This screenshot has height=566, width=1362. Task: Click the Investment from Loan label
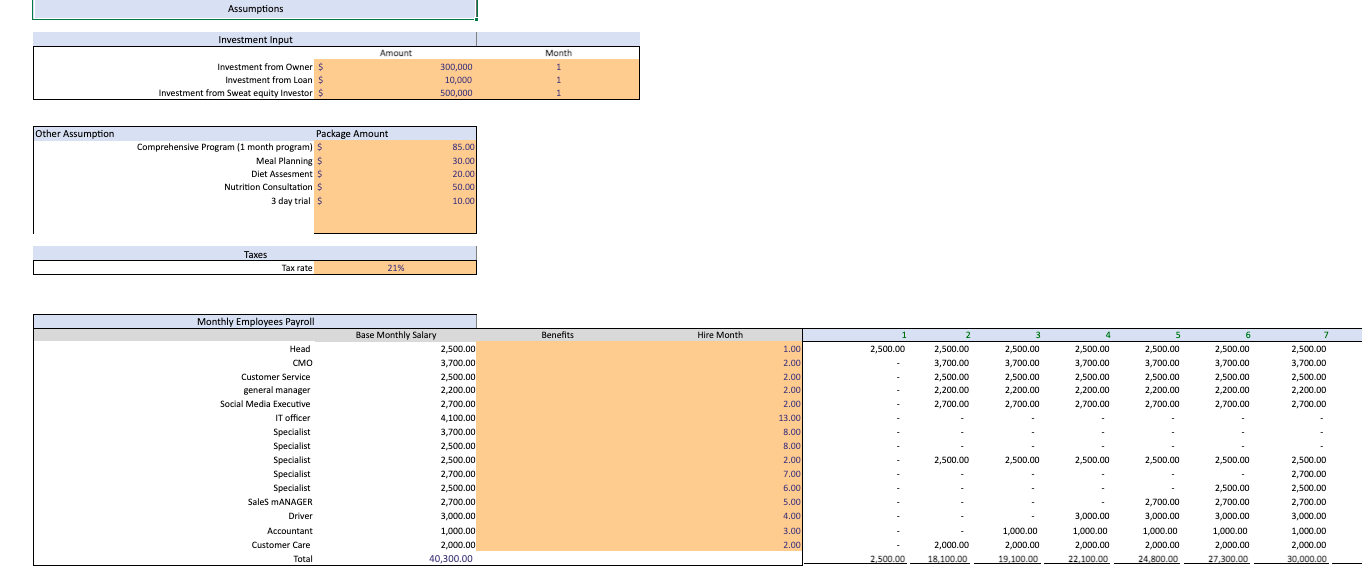point(268,80)
